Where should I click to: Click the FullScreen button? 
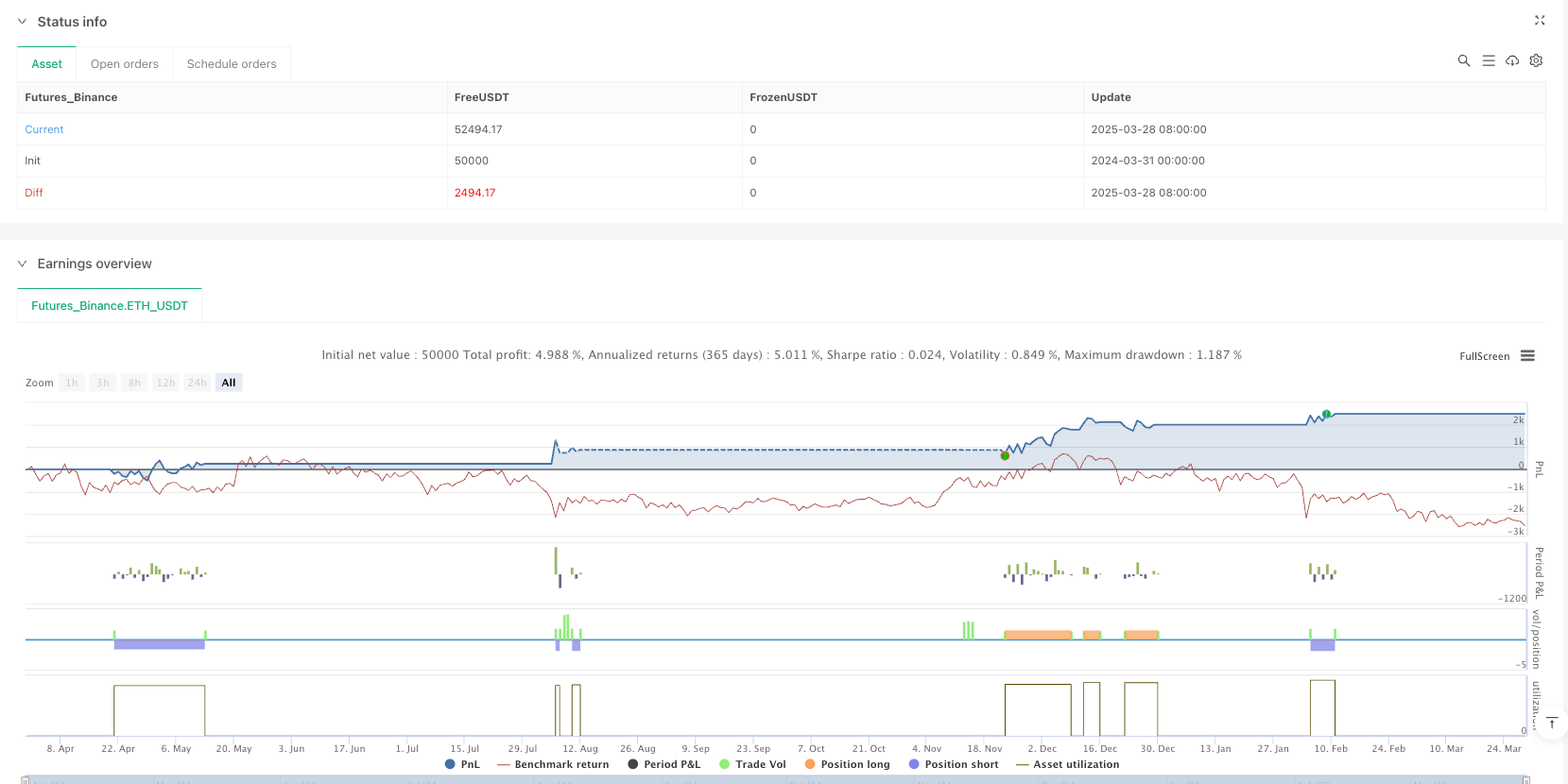[x=1484, y=356]
